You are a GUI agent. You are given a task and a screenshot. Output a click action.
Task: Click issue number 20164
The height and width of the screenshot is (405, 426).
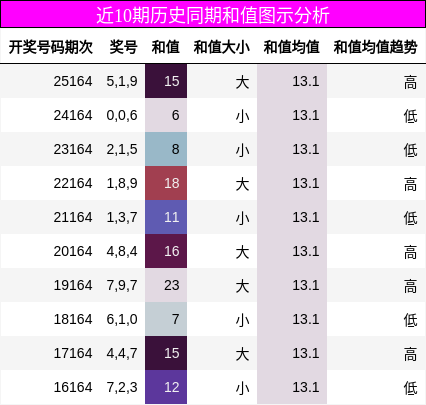pos(73,251)
